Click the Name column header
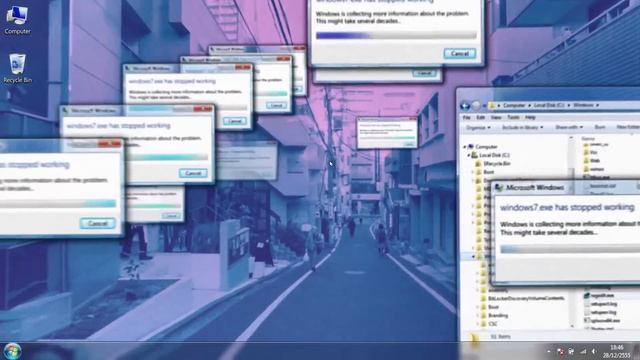The width and height of the screenshot is (640, 360). click(588, 139)
